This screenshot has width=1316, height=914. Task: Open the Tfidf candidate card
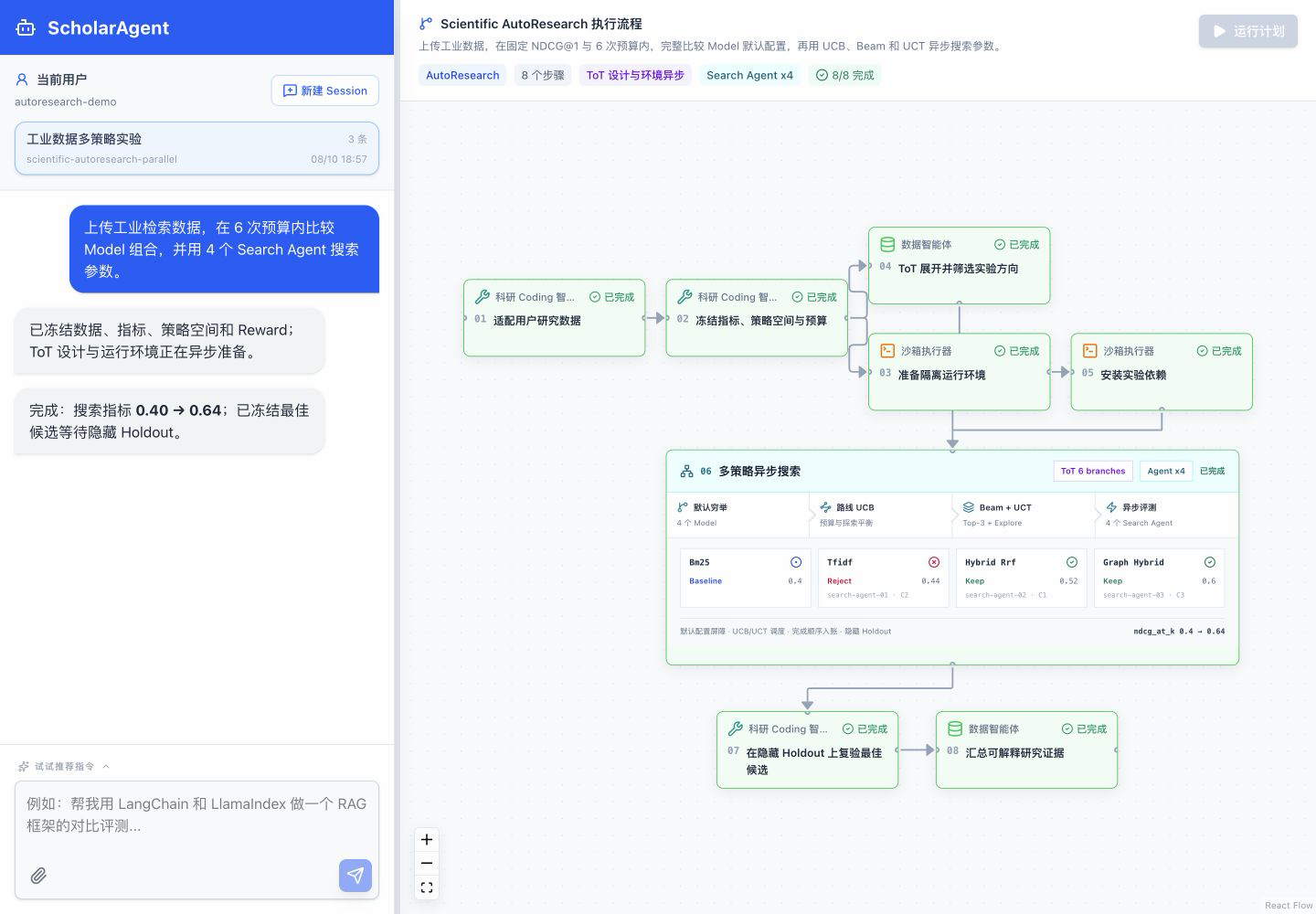[x=883, y=578]
